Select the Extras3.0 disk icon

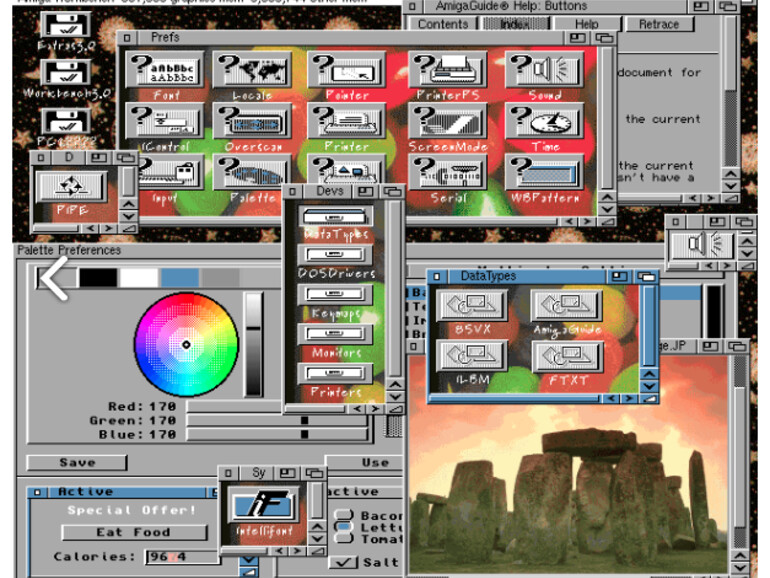point(66,25)
